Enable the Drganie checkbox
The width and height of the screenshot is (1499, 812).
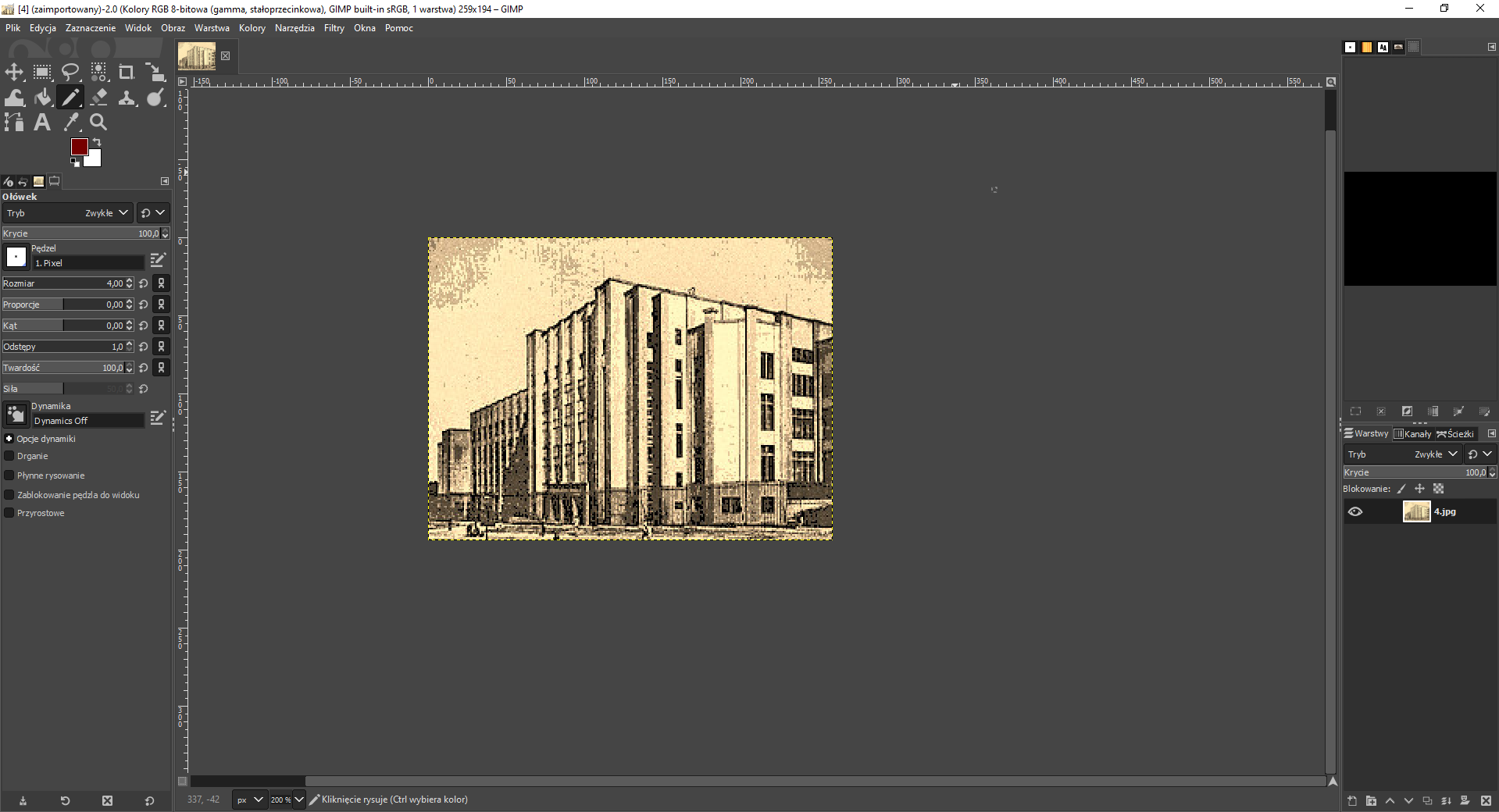(x=9, y=456)
